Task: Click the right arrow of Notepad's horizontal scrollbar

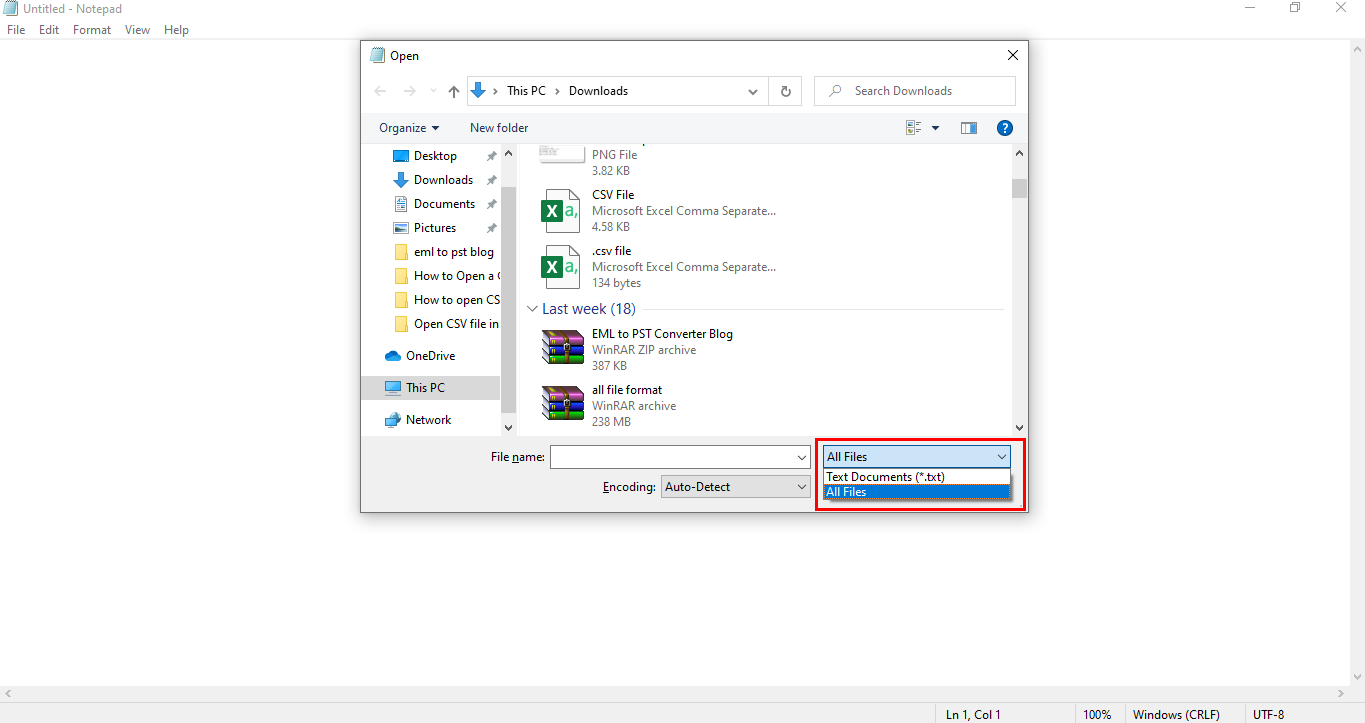Action: pyautogui.click(x=1340, y=694)
